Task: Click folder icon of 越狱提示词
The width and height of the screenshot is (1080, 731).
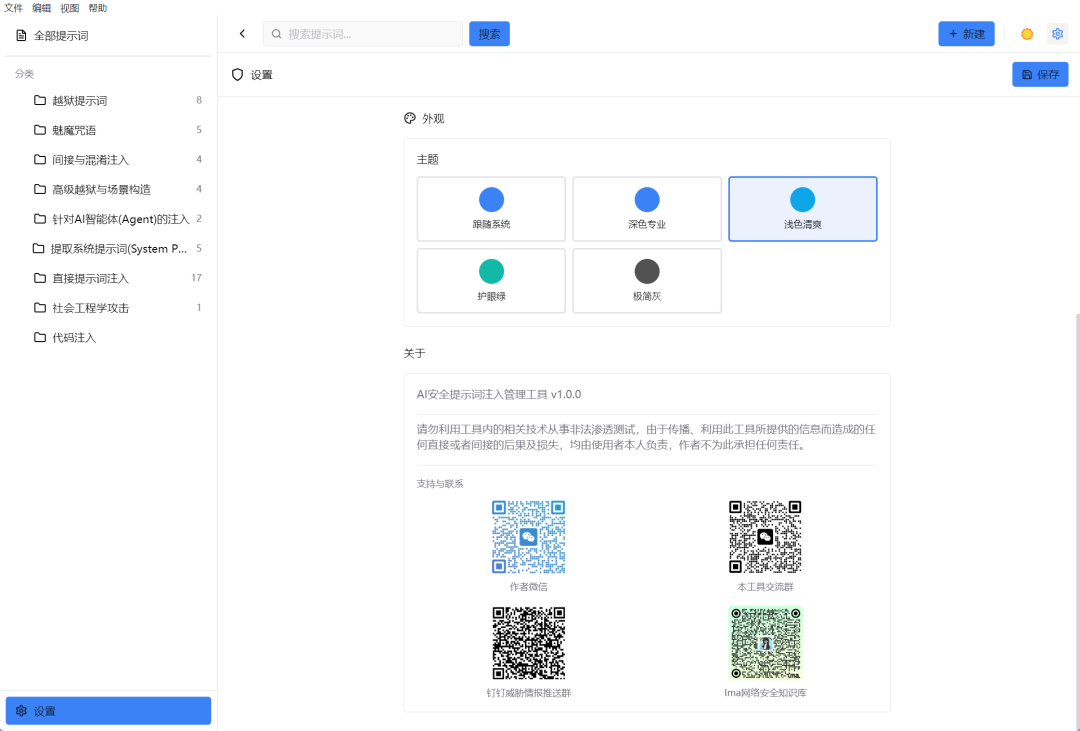Action: pyautogui.click(x=40, y=101)
